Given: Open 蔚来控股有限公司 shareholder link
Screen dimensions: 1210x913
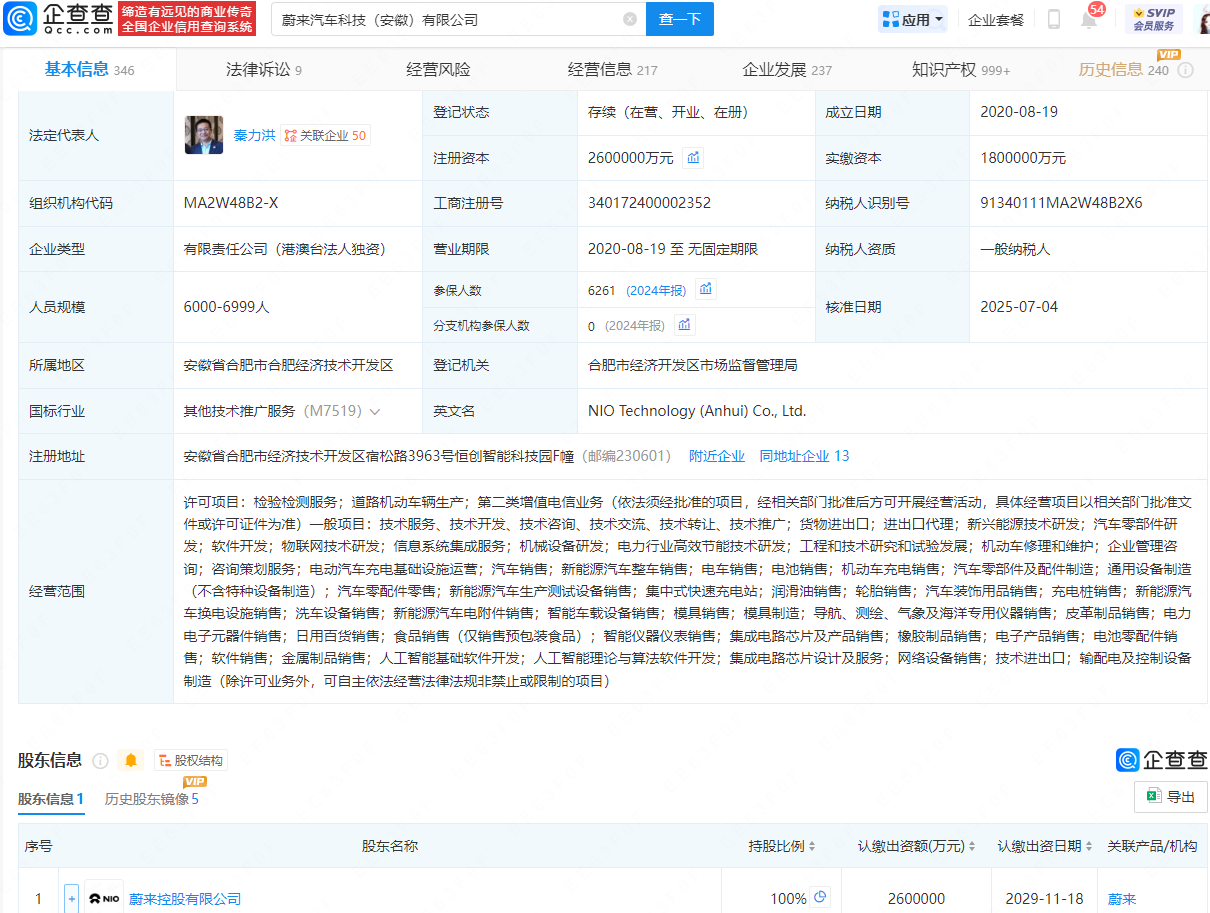Looking at the screenshot, I should 185,899.
